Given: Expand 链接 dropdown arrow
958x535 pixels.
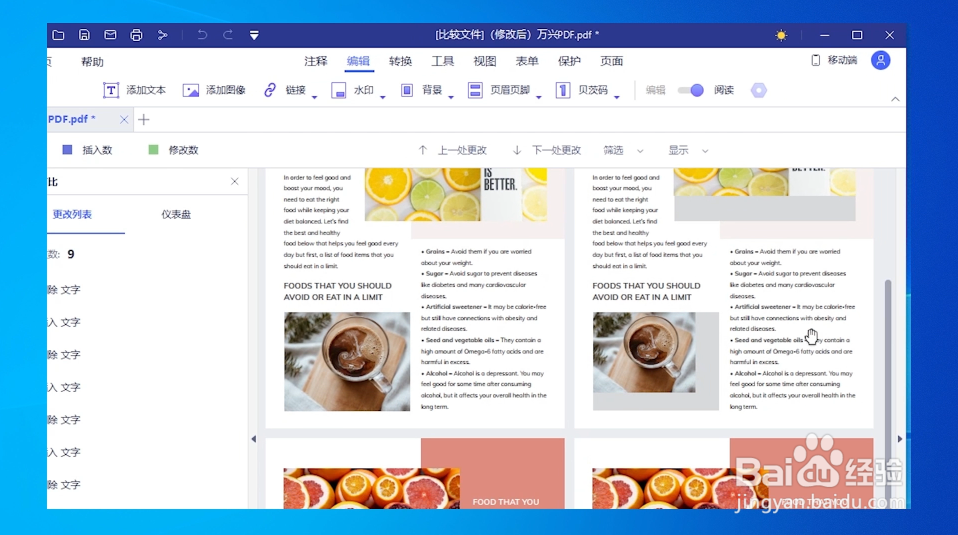Looking at the screenshot, I should pyautogui.click(x=315, y=97).
